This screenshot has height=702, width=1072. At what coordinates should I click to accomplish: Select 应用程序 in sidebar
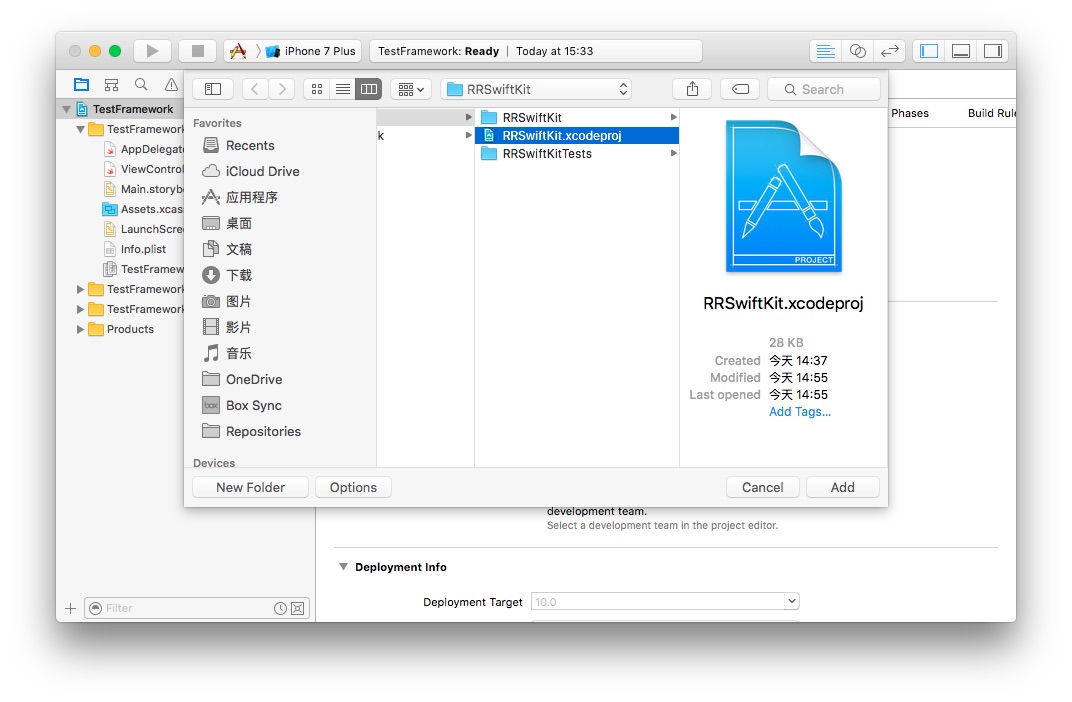click(281, 198)
